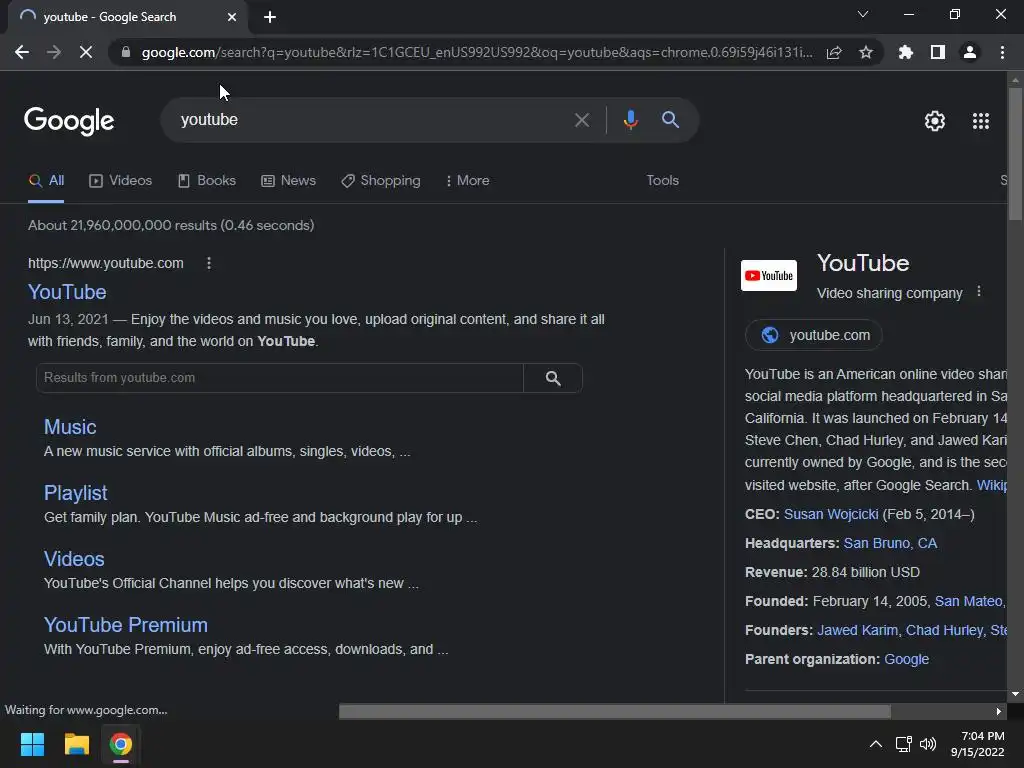Switch to Shopping results tab

point(381,181)
